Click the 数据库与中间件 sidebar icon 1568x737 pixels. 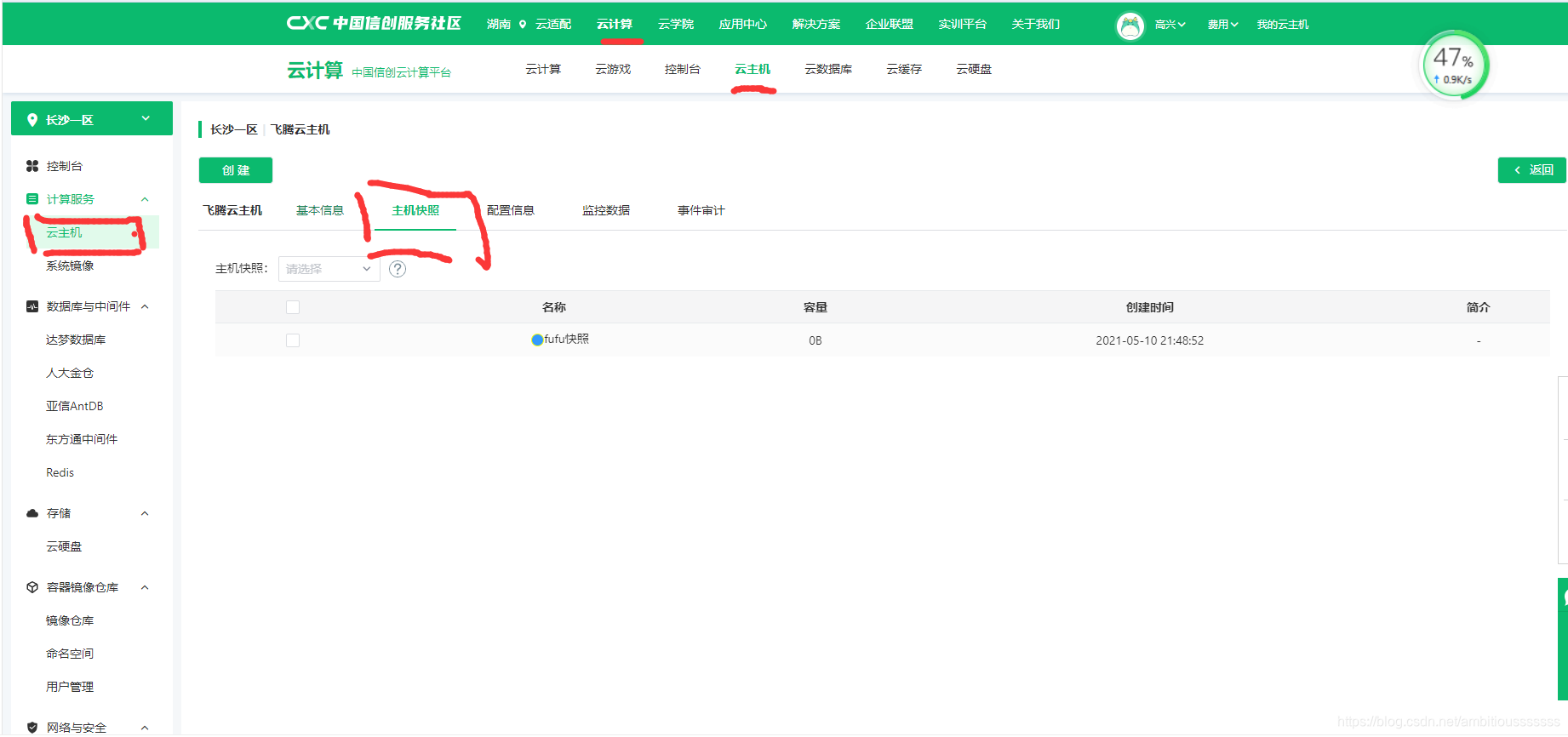click(32, 306)
